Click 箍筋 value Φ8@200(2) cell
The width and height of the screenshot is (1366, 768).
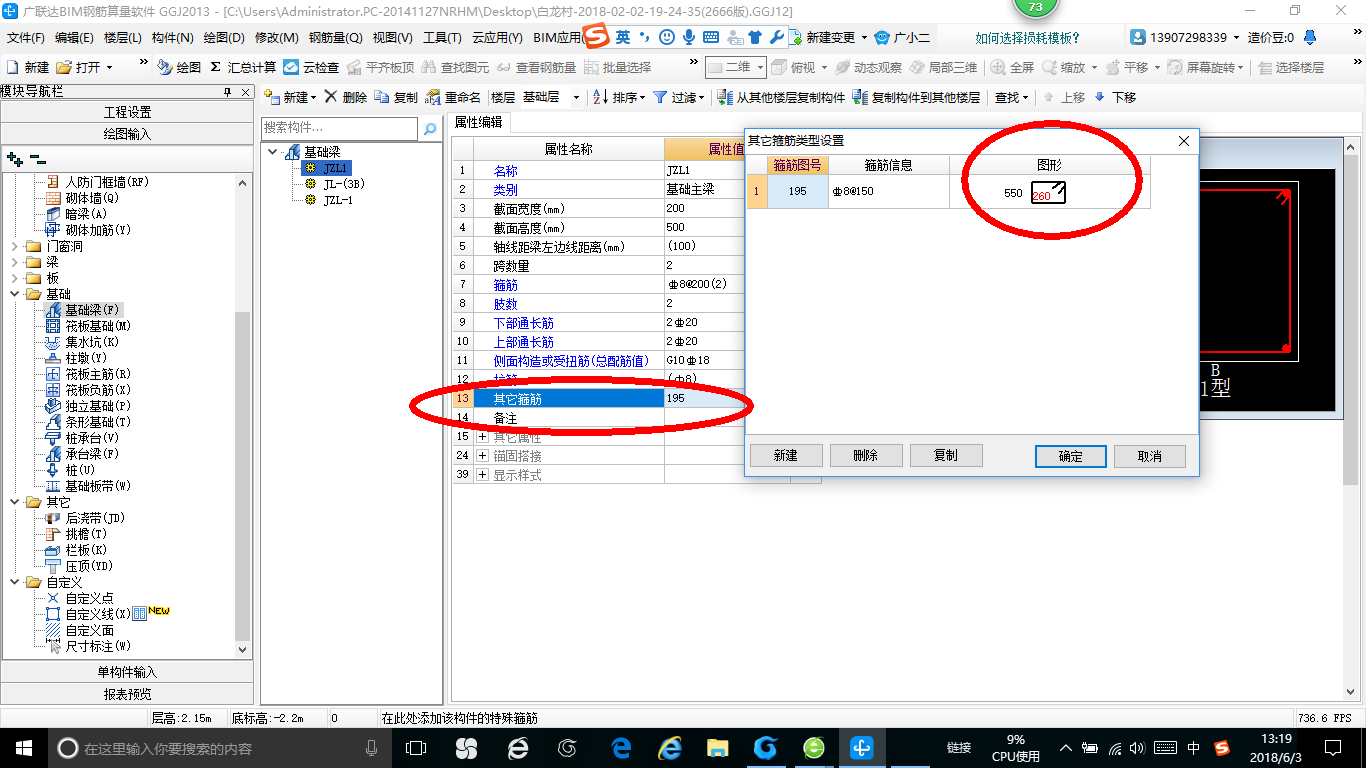(705, 284)
